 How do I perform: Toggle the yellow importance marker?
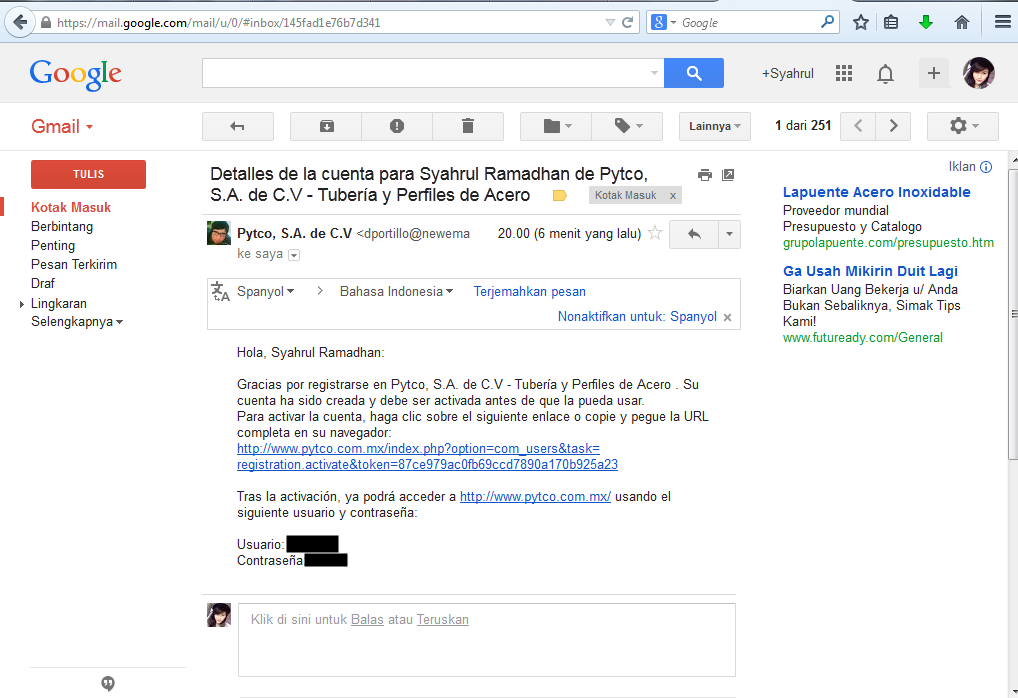pyautogui.click(x=559, y=195)
